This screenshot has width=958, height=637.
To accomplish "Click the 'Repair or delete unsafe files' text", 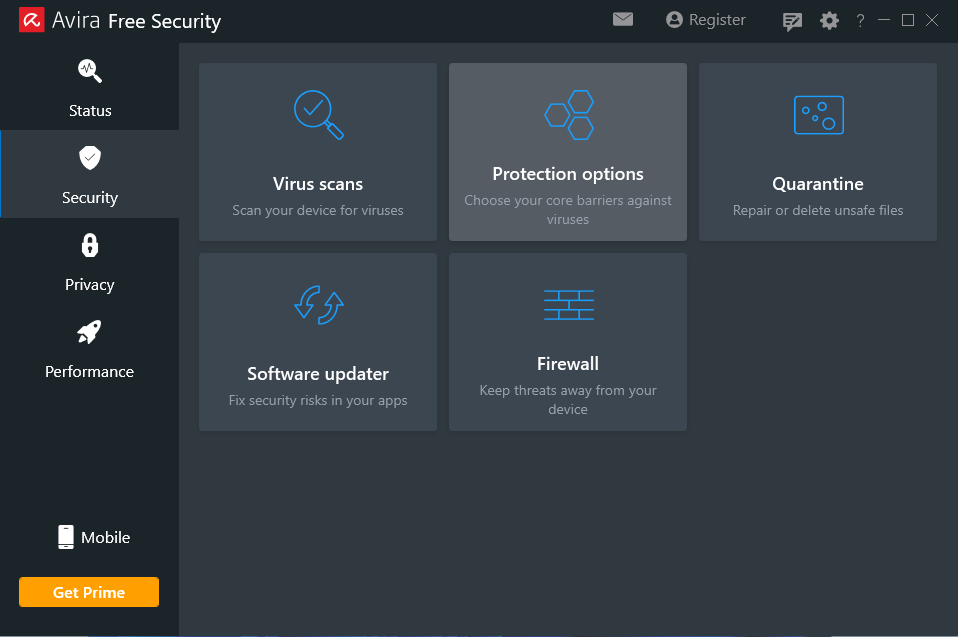I will coord(818,210).
